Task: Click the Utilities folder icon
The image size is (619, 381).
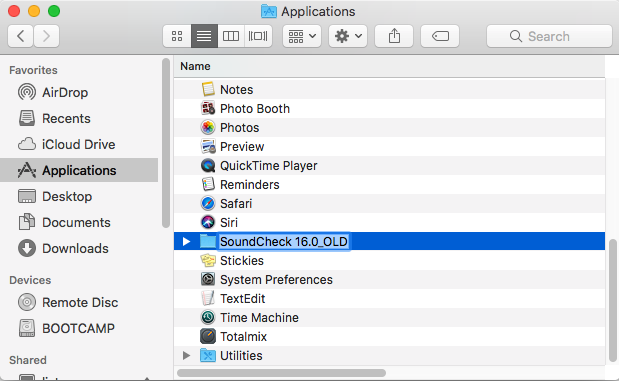Action: point(208,355)
